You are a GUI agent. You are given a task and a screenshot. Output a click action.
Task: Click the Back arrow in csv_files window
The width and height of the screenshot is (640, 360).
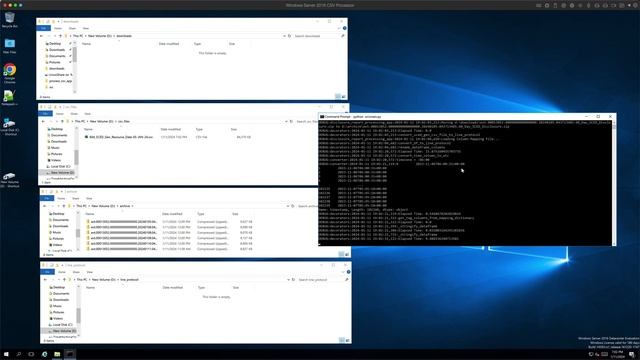(43, 121)
